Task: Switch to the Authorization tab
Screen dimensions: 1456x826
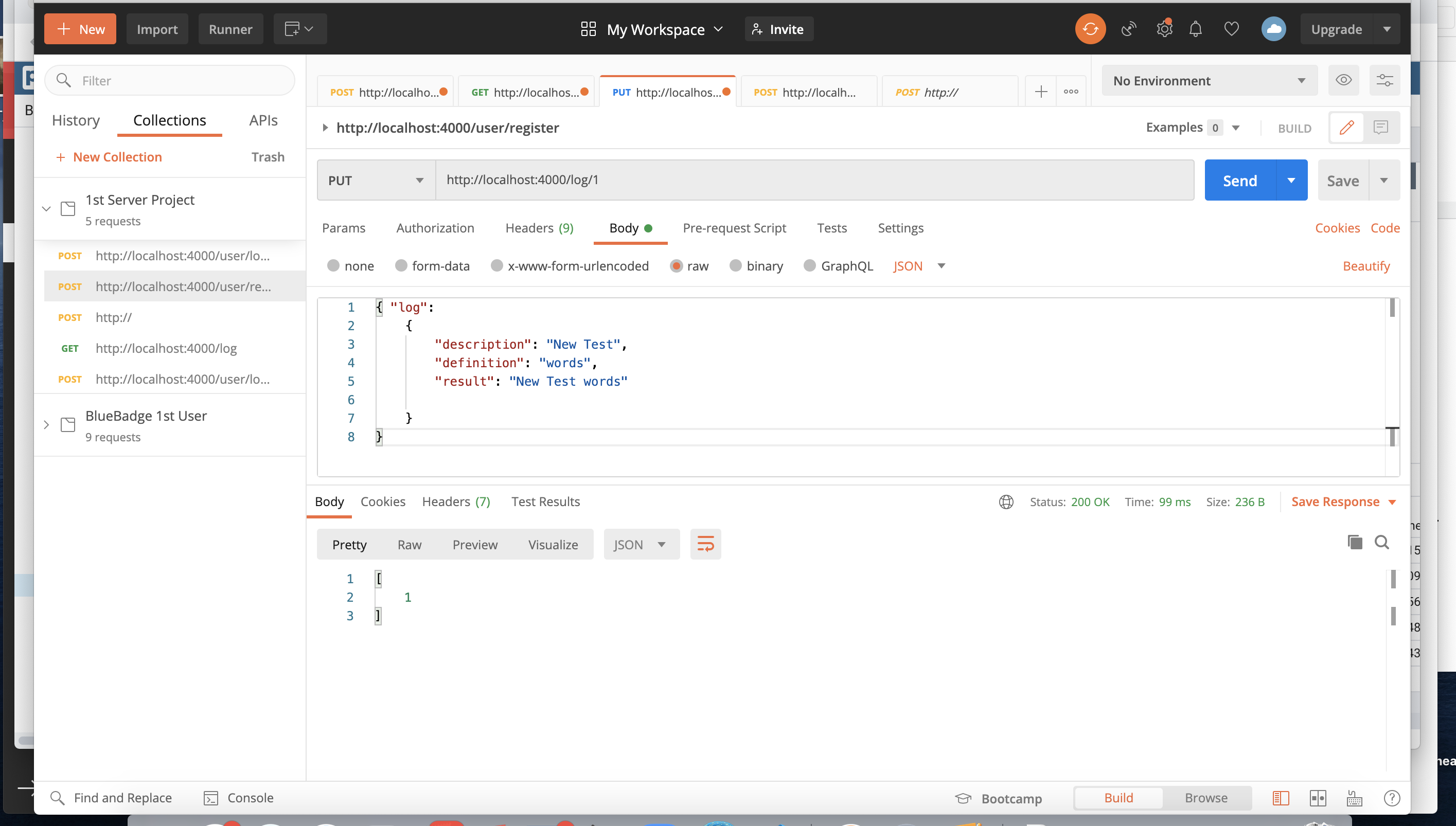Action: [435, 228]
